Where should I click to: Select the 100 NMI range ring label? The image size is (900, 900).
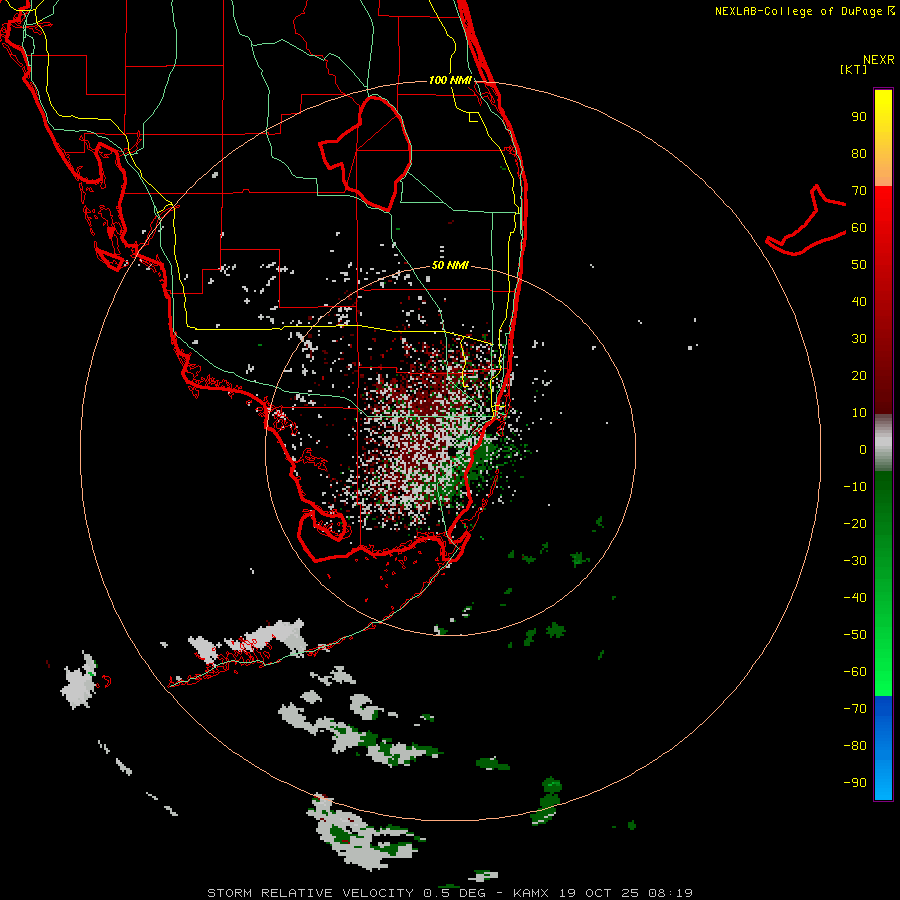pyautogui.click(x=450, y=80)
